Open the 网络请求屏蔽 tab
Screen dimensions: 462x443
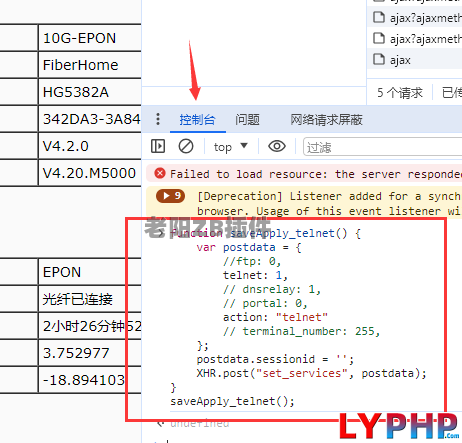coord(326,120)
